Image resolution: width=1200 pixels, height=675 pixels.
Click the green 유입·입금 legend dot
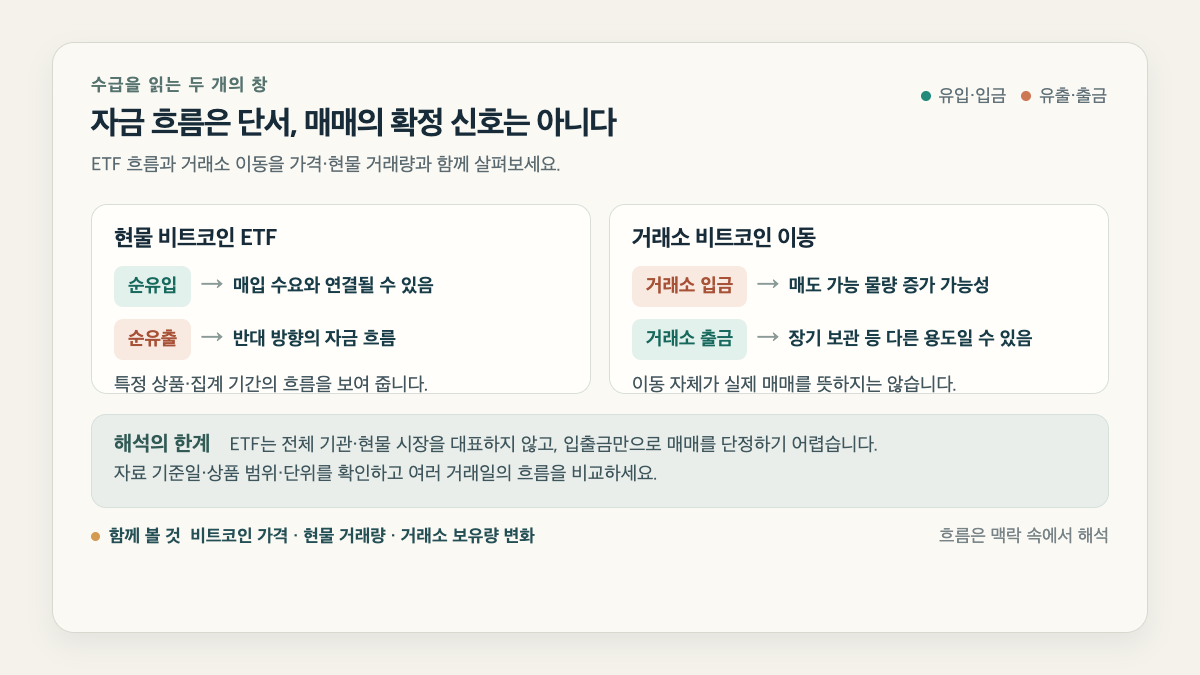(x=926, y=96)
